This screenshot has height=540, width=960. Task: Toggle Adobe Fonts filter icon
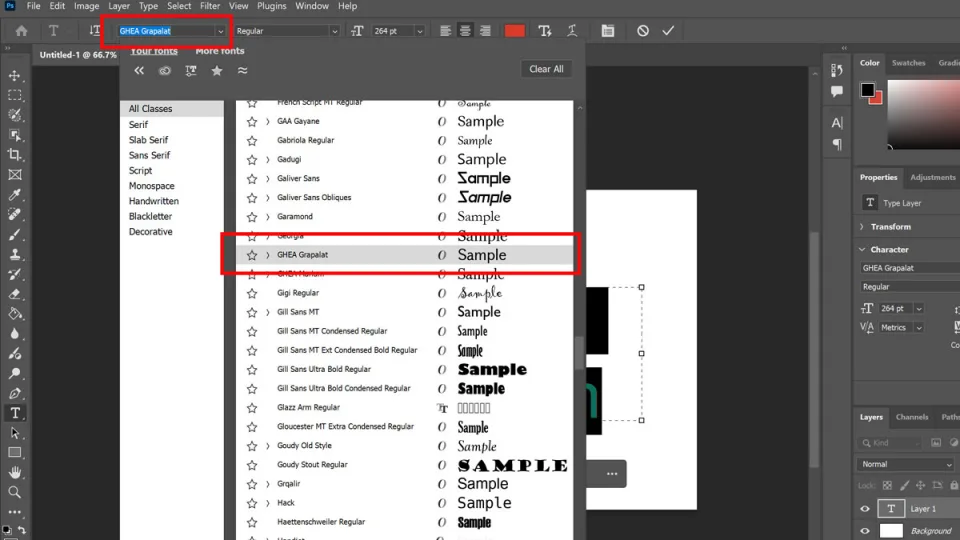[x=165, y=70]
